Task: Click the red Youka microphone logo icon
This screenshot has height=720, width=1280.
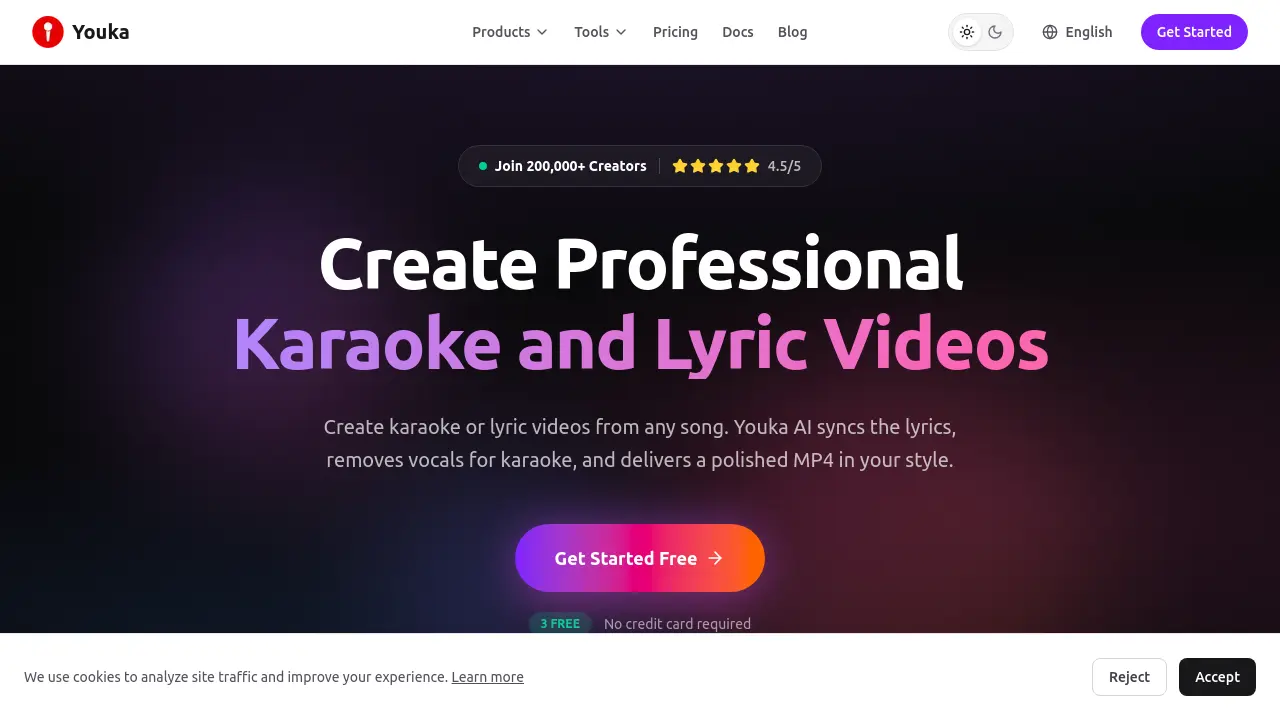Action: [48, 32]
